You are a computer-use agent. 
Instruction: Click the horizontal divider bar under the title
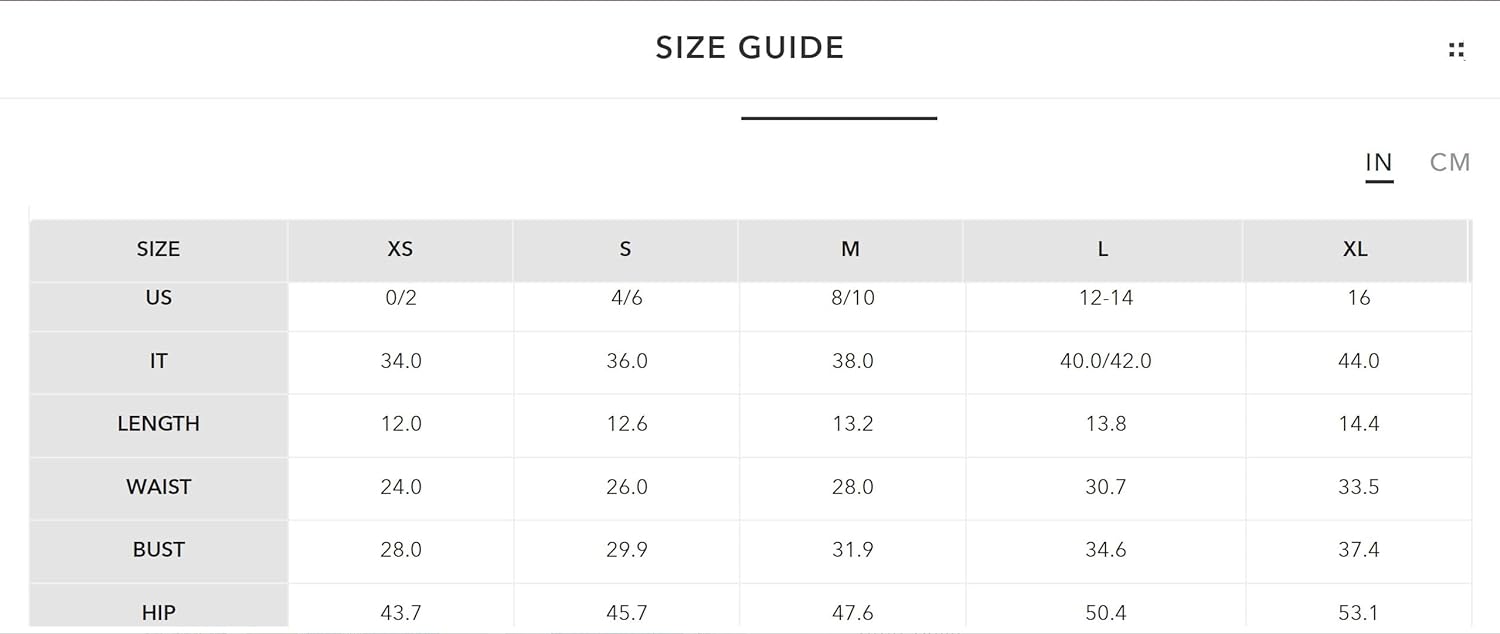[839, 118]
